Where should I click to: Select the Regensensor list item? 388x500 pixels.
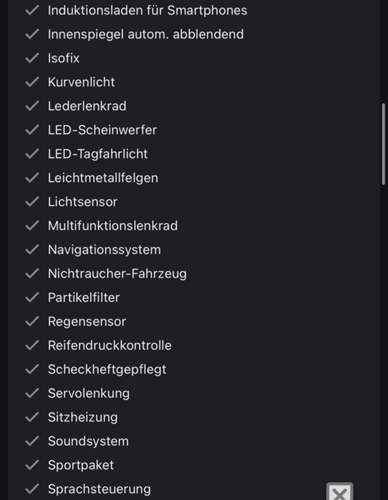click(87, 322)
